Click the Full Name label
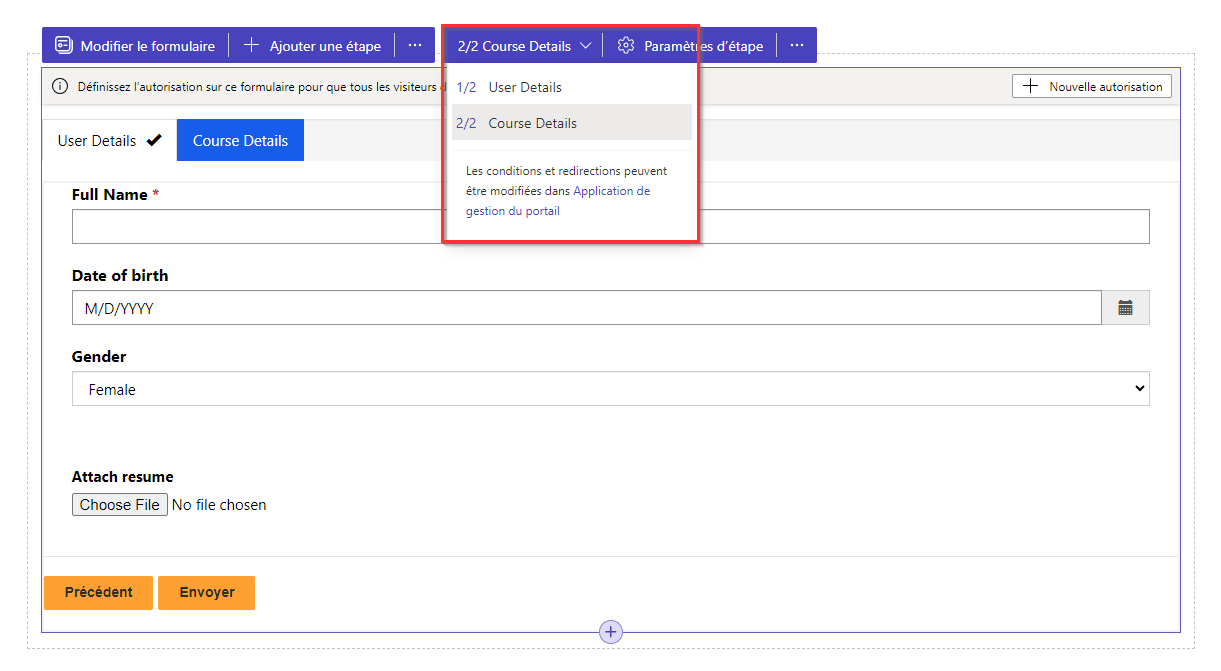Image resolution: width=1221 pixels, height=671 pixels. pyautogui.click(x=110, y=194)
